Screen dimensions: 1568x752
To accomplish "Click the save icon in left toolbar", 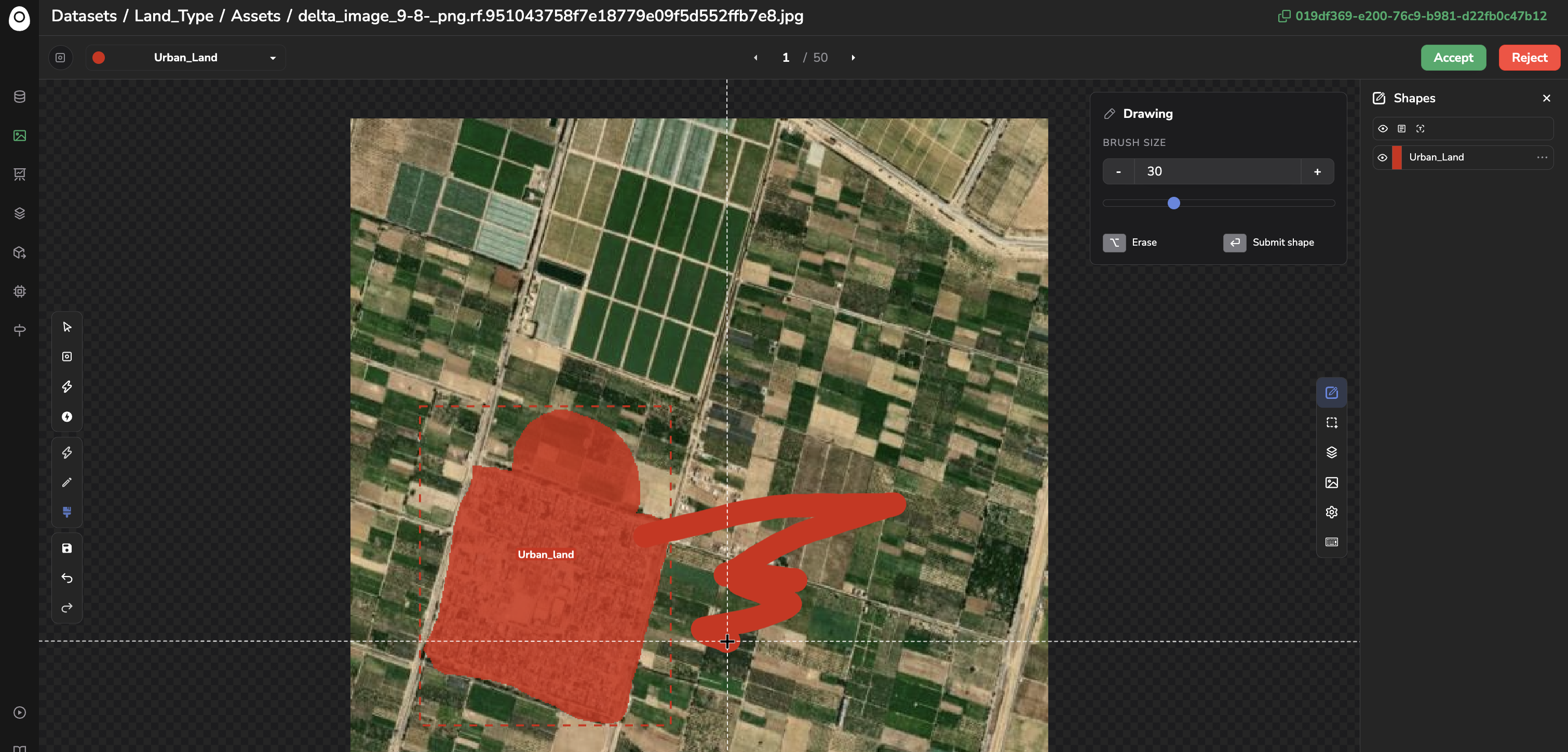I will coord(67,548).
